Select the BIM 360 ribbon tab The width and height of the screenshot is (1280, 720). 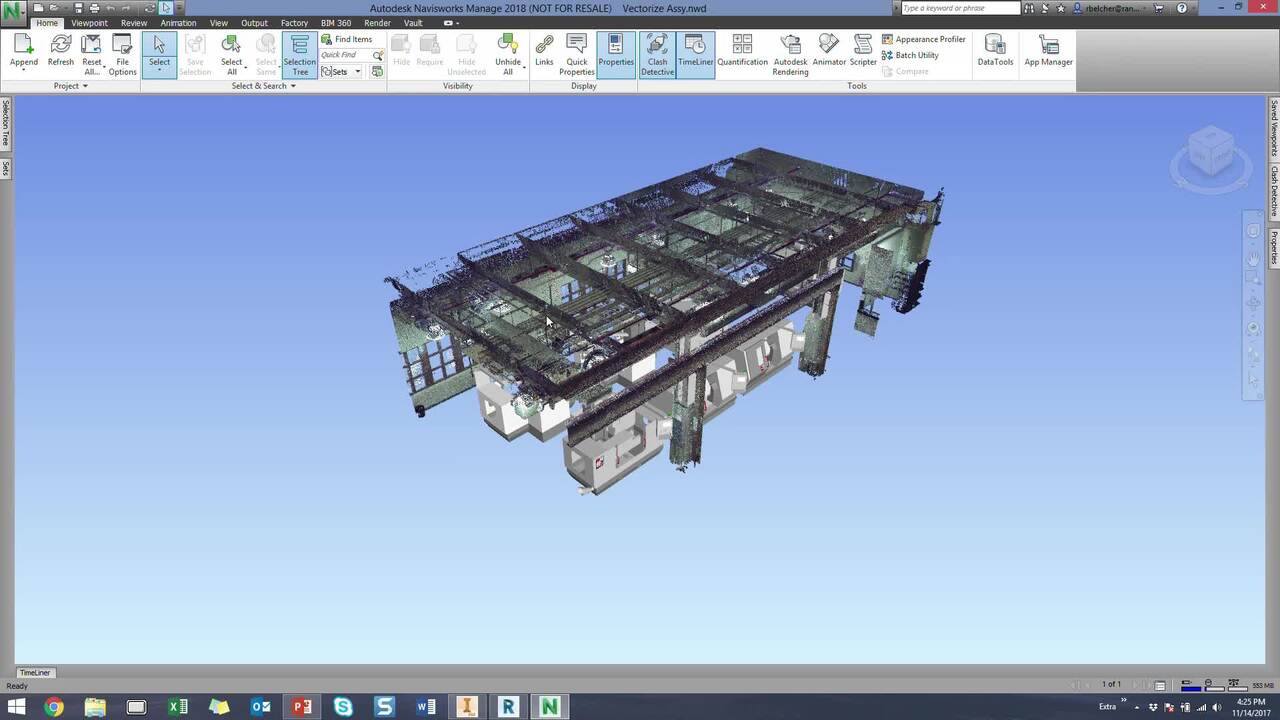[x=336, y=23]
